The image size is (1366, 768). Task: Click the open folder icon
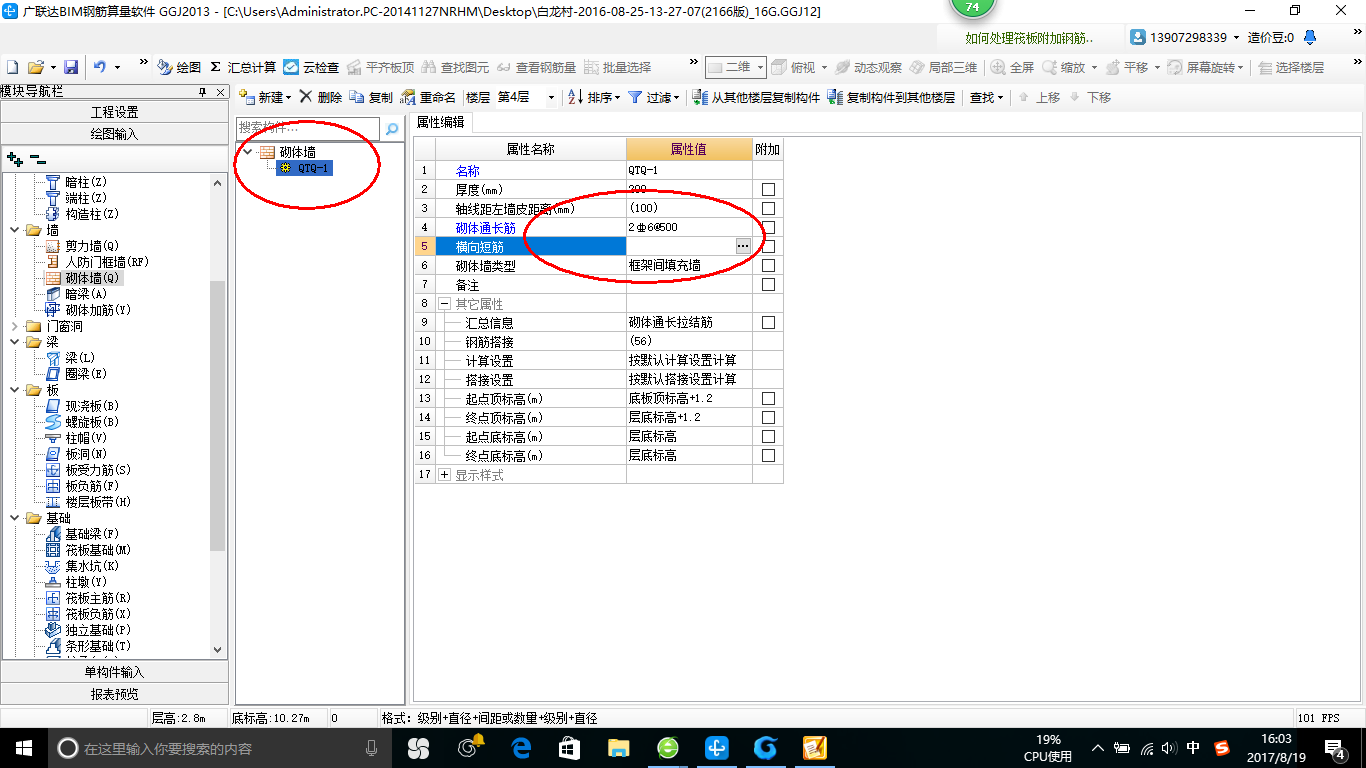35,67
